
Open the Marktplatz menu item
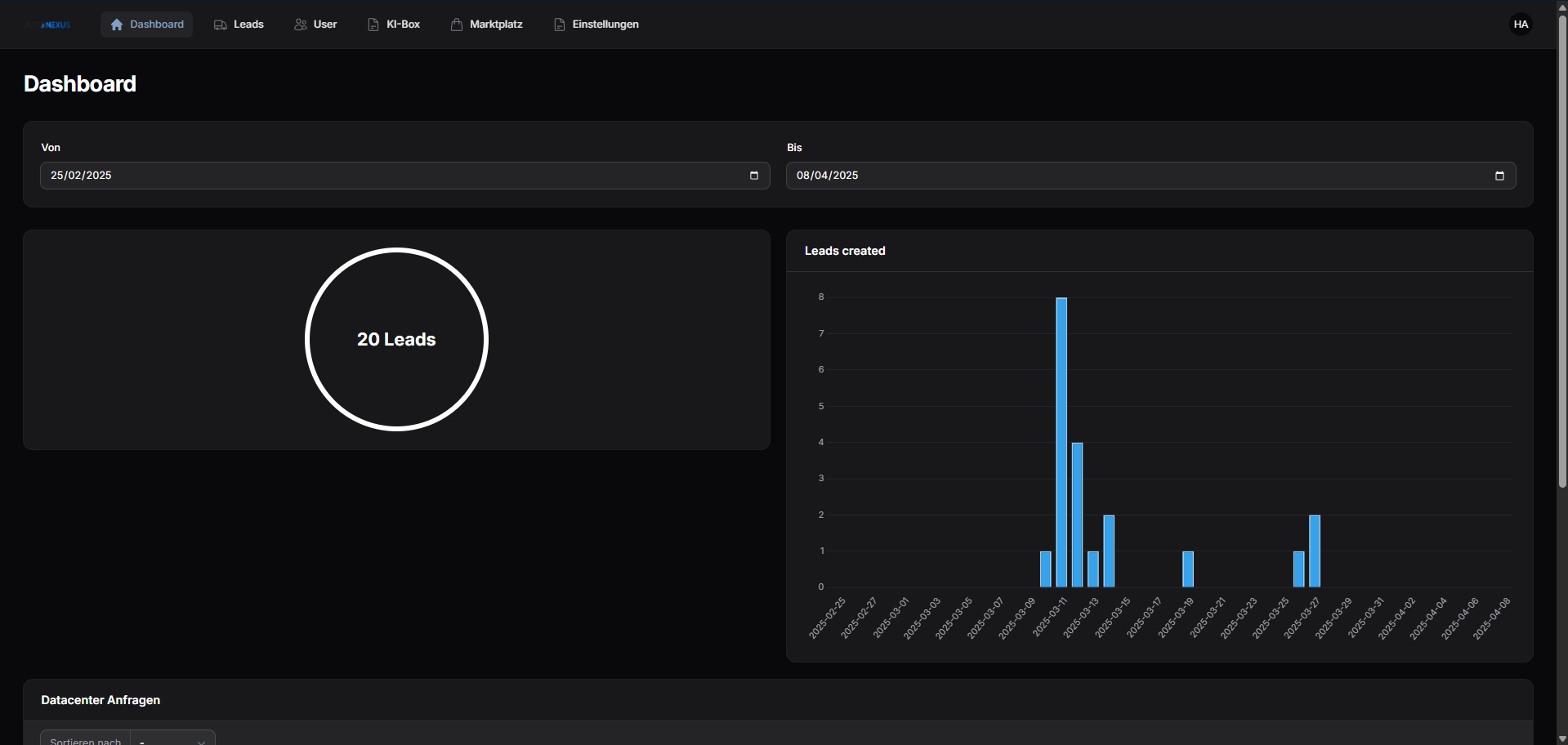496,25
